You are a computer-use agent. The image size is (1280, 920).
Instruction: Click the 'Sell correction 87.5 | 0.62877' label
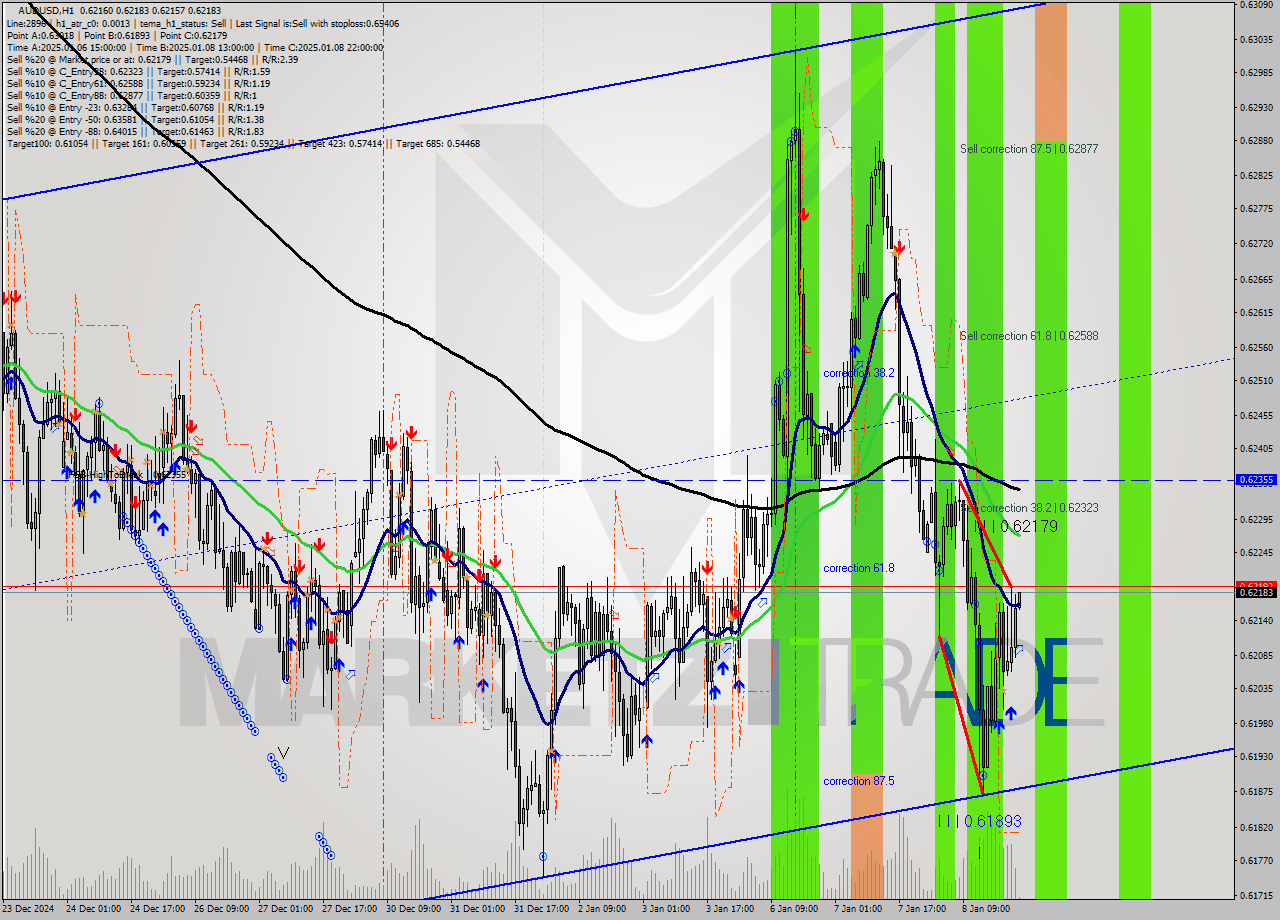(x=1029, y=148)
